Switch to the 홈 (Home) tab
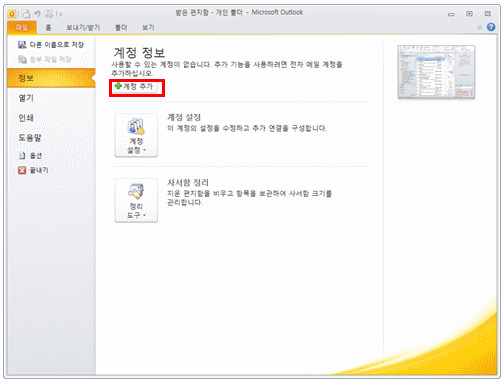This screenshot has height=382, width=504. click(x=48, y=28)
